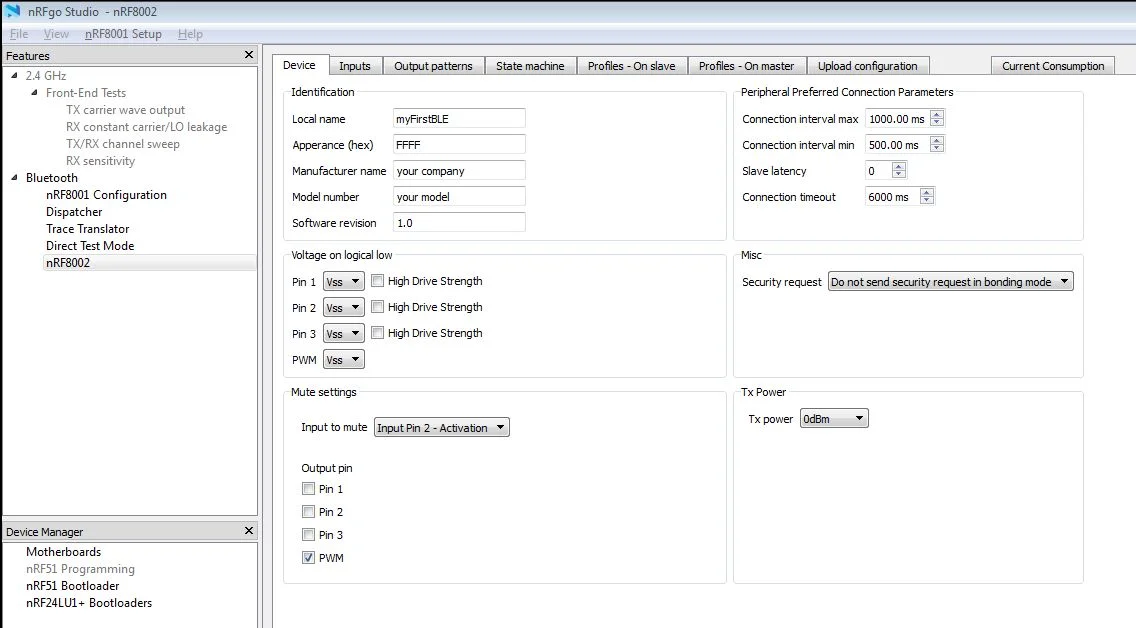1136x628 pixels.
Task: Select RX sensitivity in the tree
Action: (x=100, y=161)
